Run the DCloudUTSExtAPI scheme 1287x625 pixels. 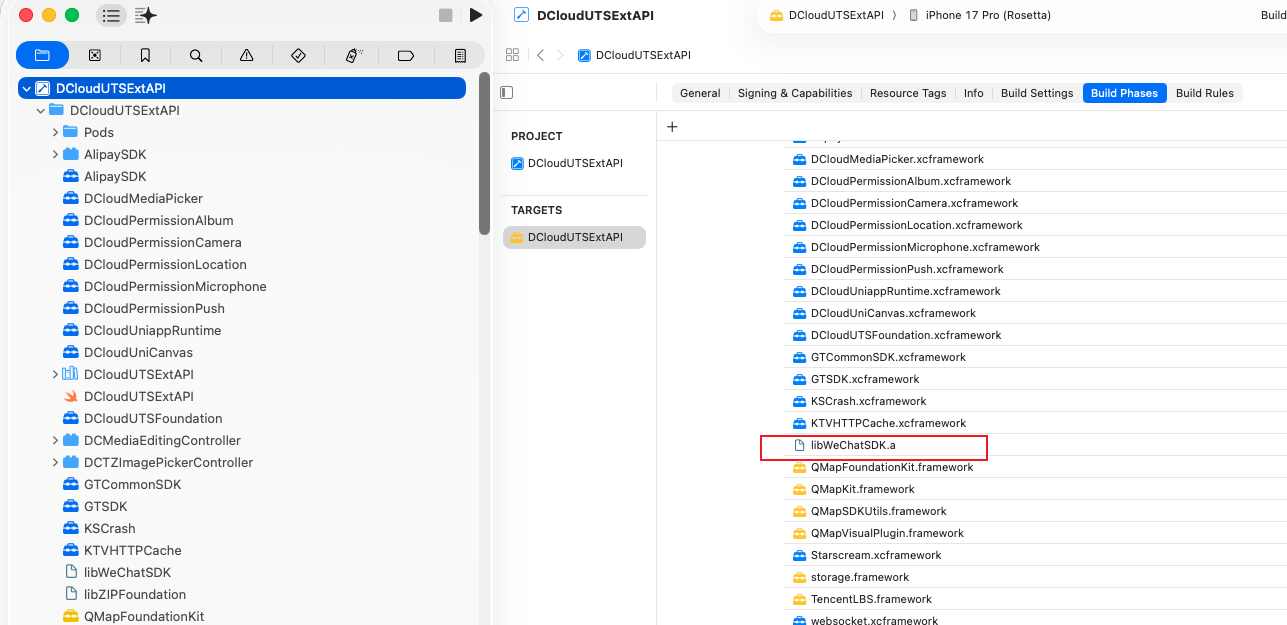pyautogui.click(x=476, y=15)
